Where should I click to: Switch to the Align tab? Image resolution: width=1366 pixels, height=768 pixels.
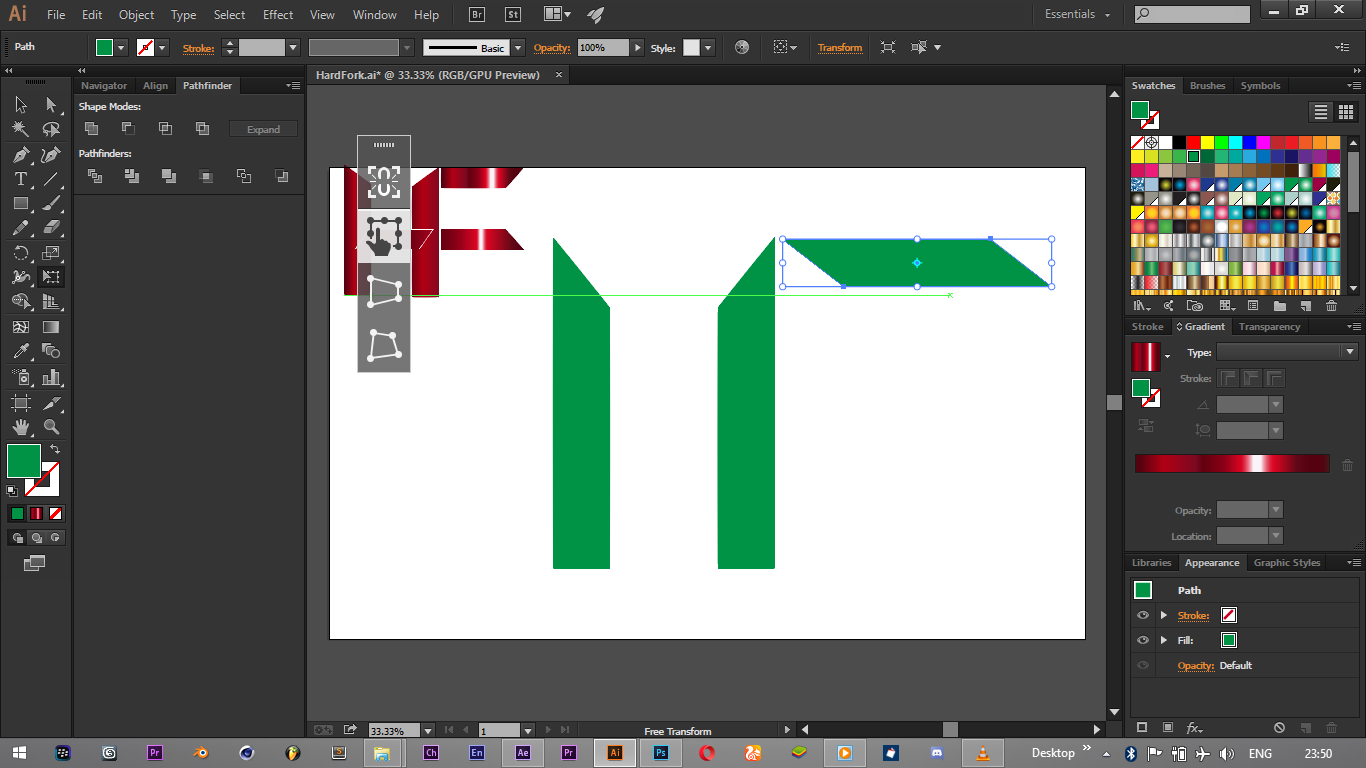155,86
